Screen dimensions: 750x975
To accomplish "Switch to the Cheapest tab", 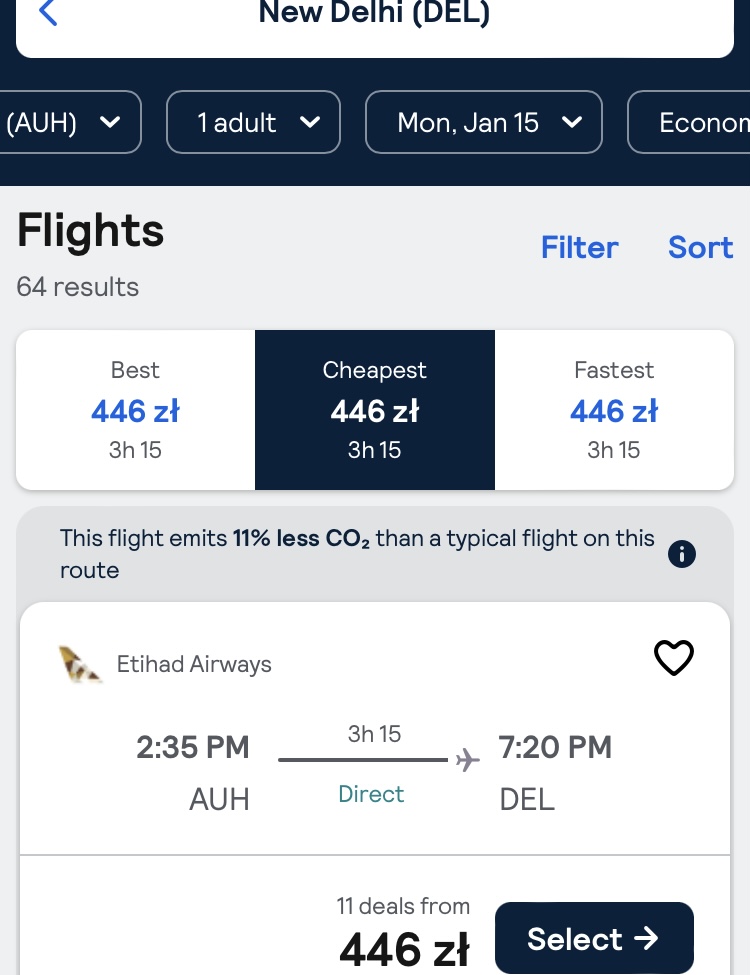I will [x=375, y=410].
